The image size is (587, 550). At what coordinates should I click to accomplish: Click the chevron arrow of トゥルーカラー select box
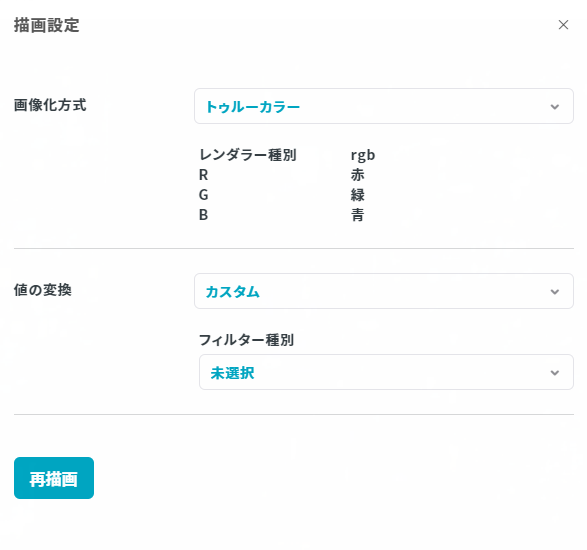pos(555,107)
